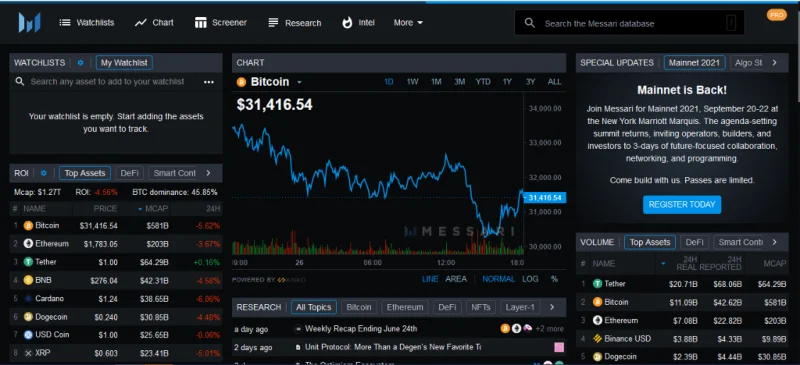Click the BNB icon in ROI table
Image resolution: width=800 pixels, height=365 pixels.
[28, 280]
